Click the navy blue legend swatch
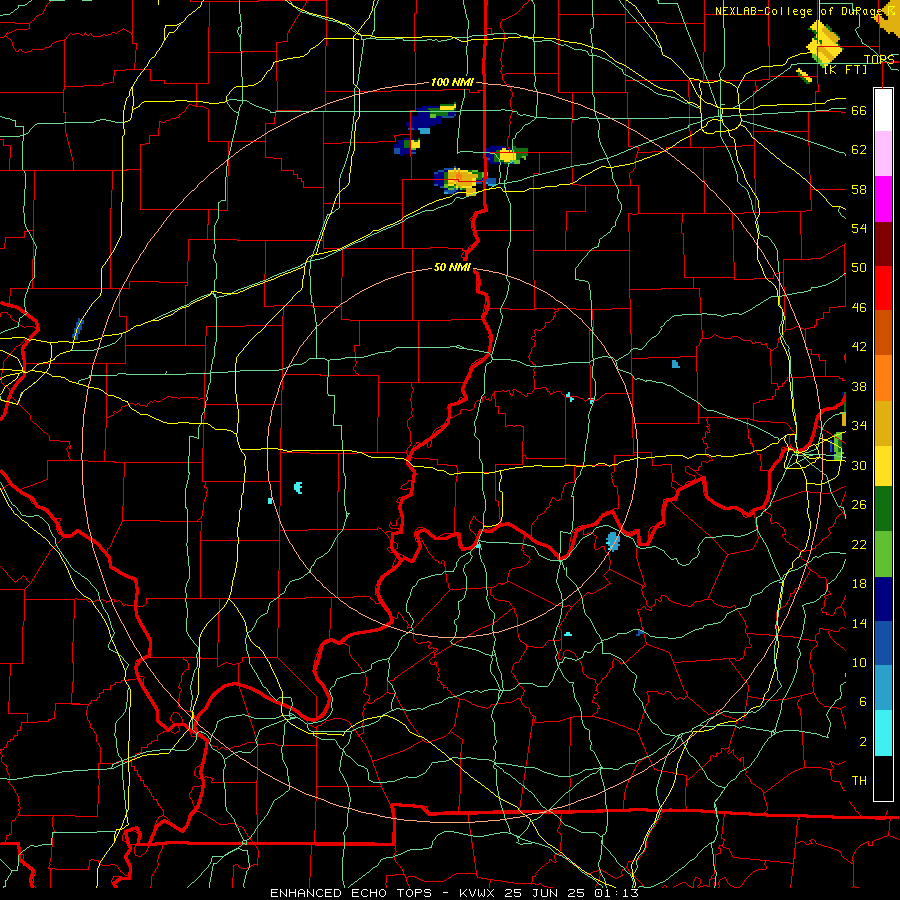900x900 pixels. coord(883,599)
